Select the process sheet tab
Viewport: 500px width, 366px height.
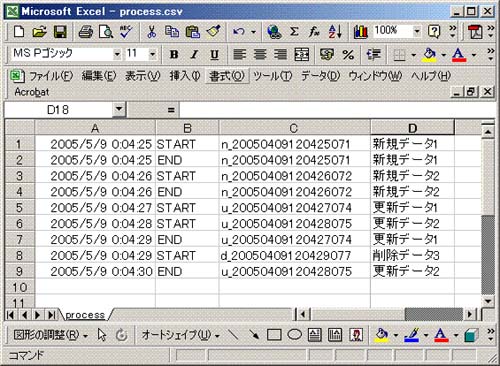click(x=85, y=315)
